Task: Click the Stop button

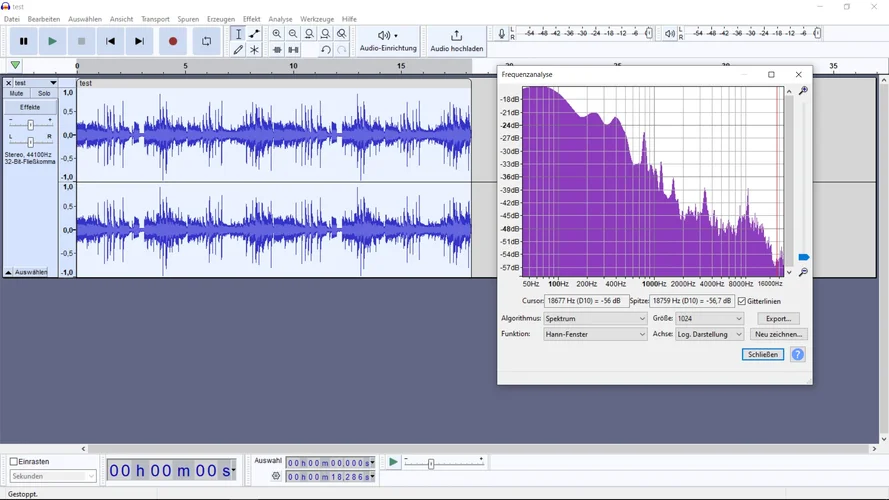Action: pyautogui.click(x=81, y=41)
